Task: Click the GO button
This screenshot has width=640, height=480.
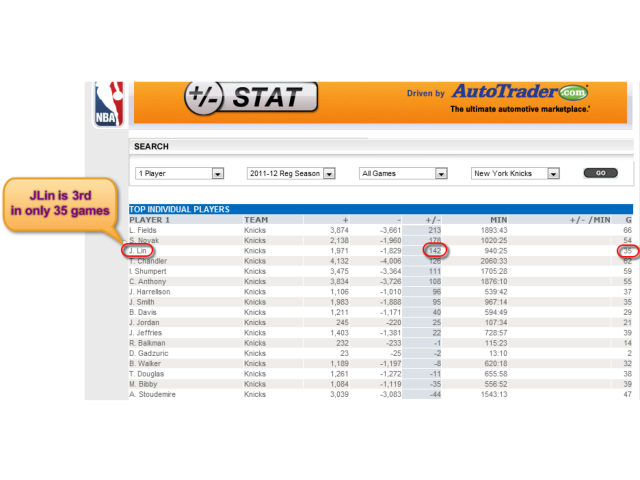Action: click(600, 173)
